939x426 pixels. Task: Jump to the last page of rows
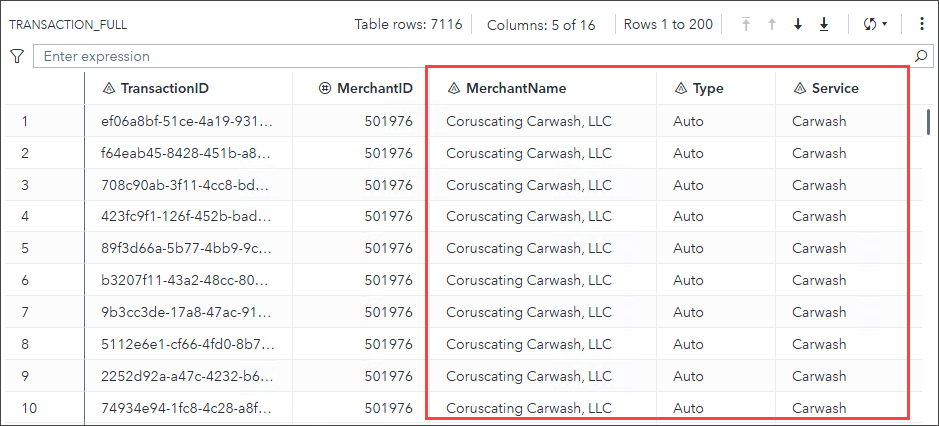[824, 24]
